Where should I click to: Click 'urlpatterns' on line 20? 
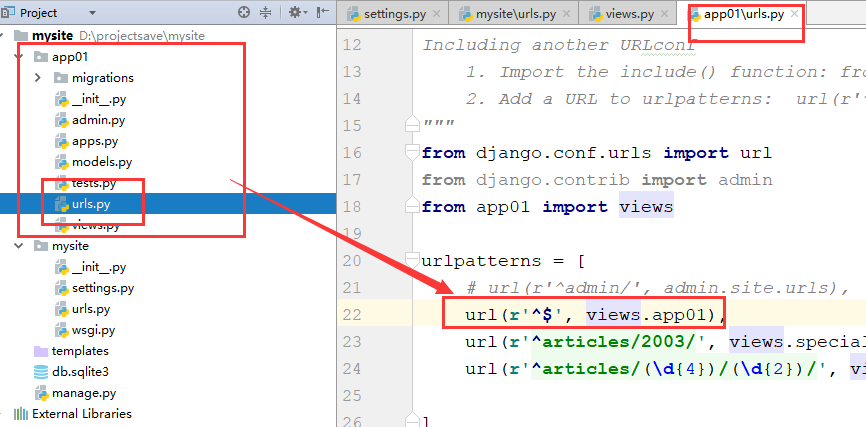pos(482,261)
